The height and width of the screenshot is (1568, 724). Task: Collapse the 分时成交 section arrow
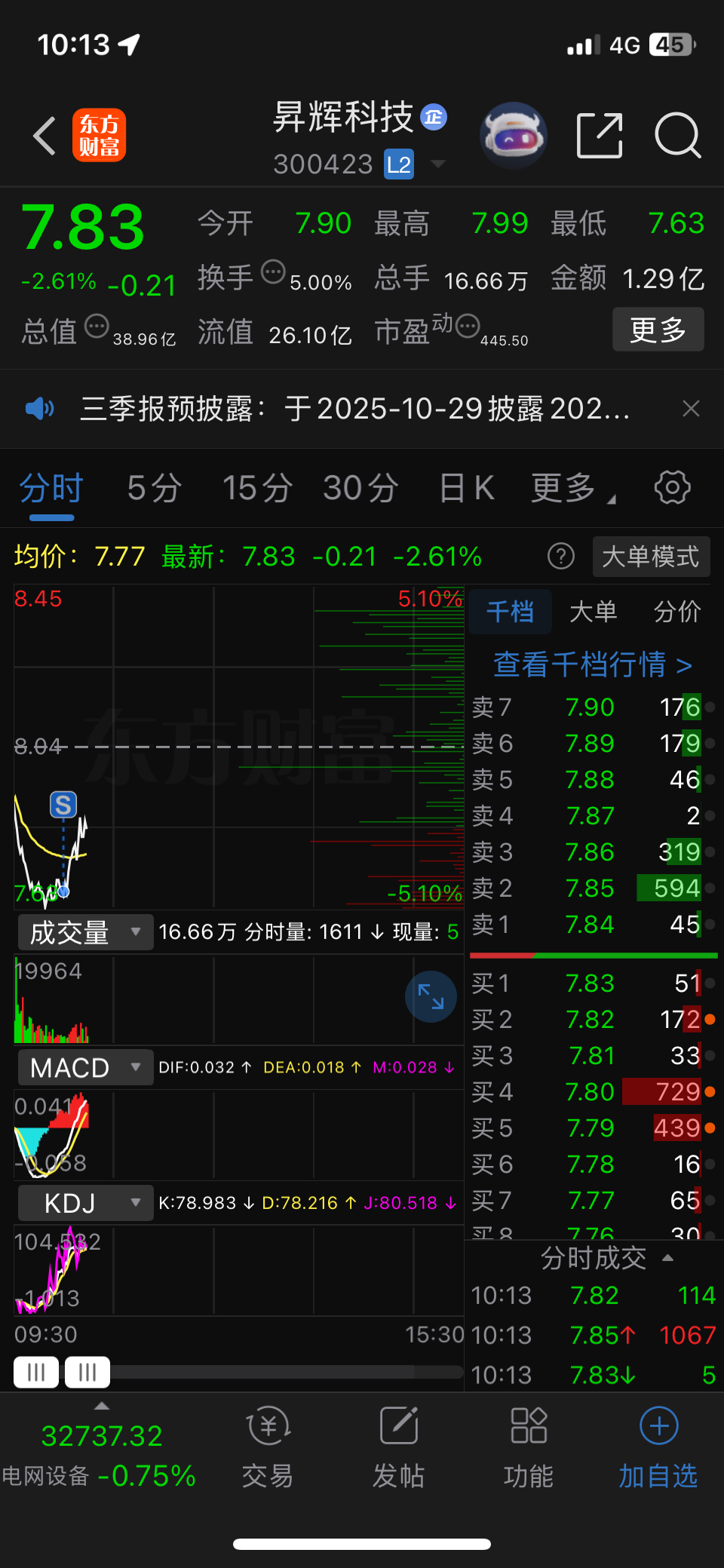tap(667, 1258)
